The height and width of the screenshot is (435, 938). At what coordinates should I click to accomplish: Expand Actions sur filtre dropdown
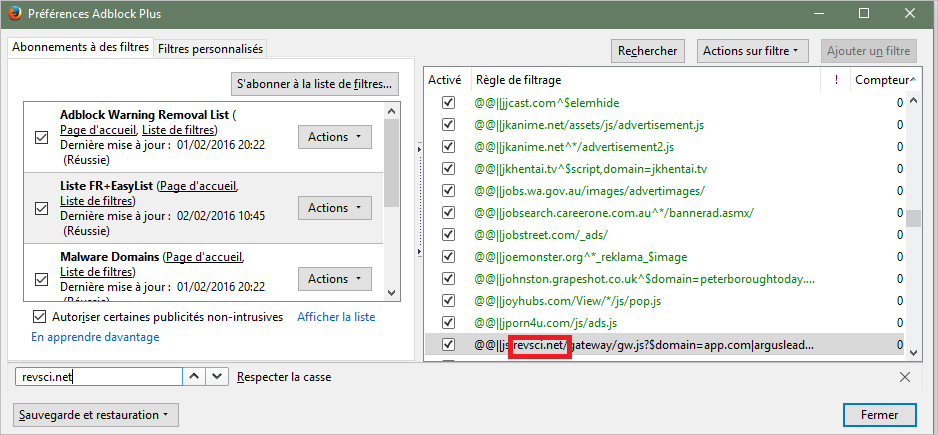coord(750,50)
